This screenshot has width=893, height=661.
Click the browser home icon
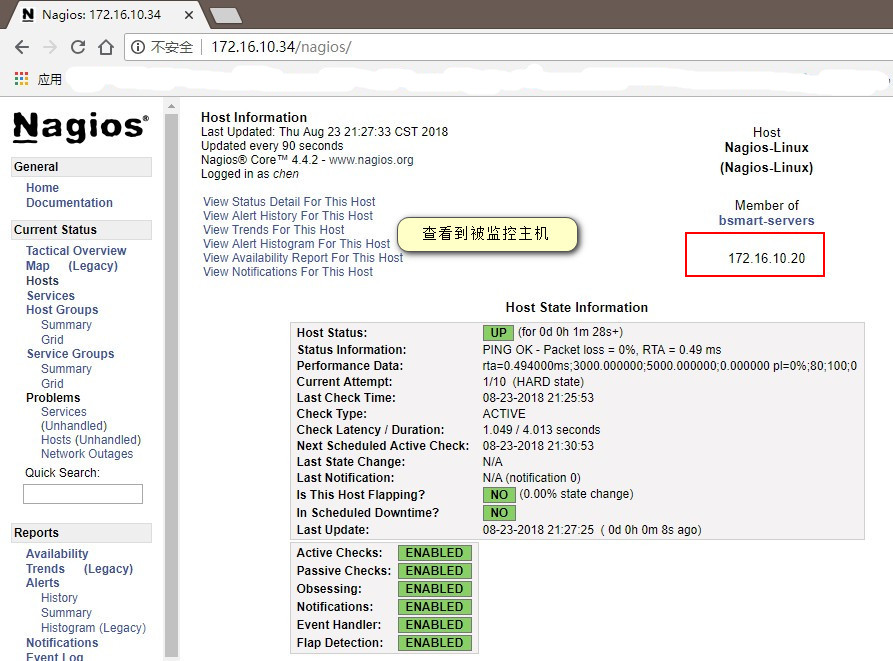point(106,46)
